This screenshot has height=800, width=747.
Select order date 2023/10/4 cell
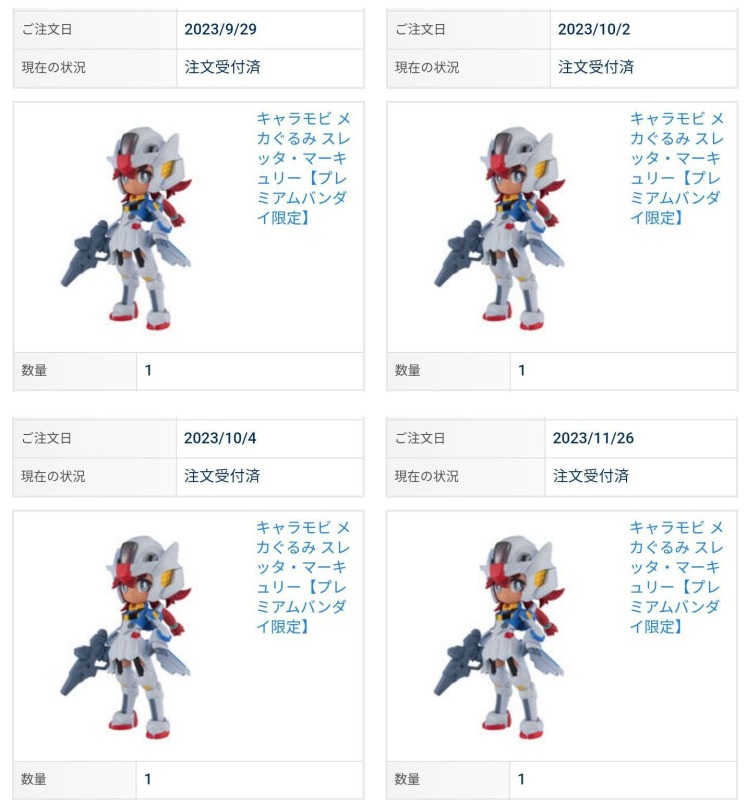pos(269,438)
